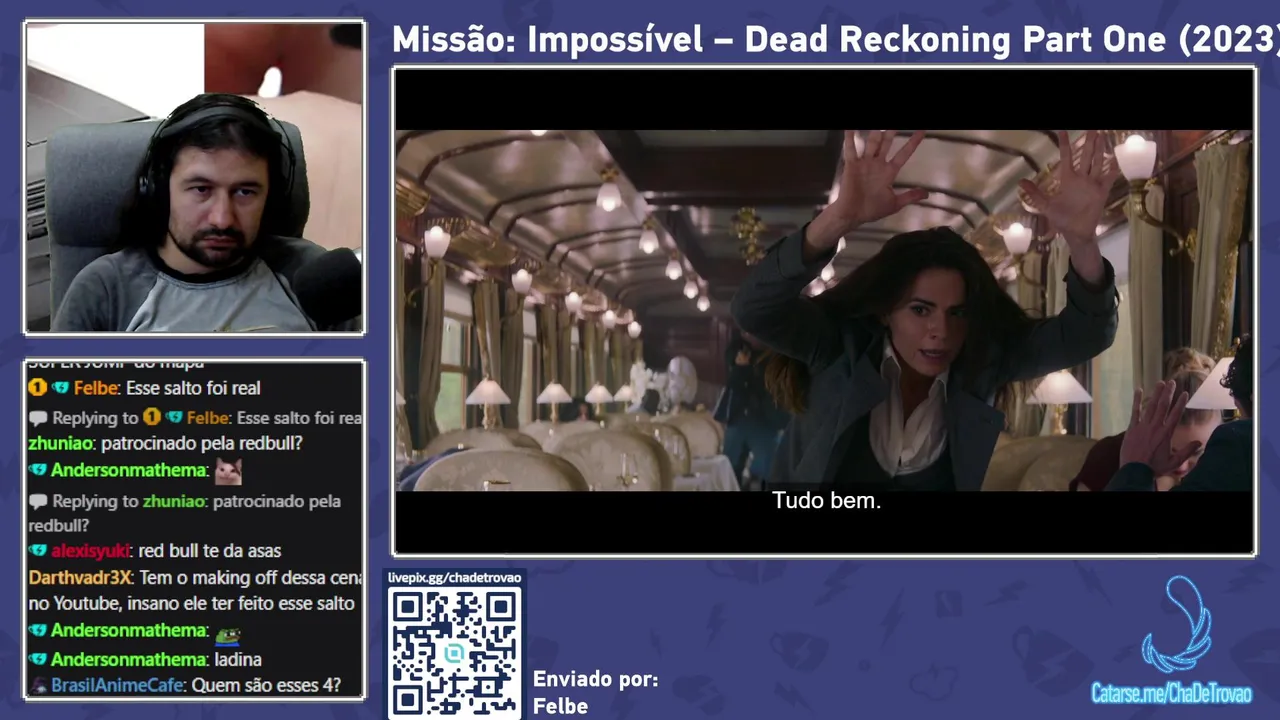The width and height of the screenshot is (1280, 720).
Task: Click username Darthvadr3X in chat
Action: pyautogui.click(x=80, y=578)
